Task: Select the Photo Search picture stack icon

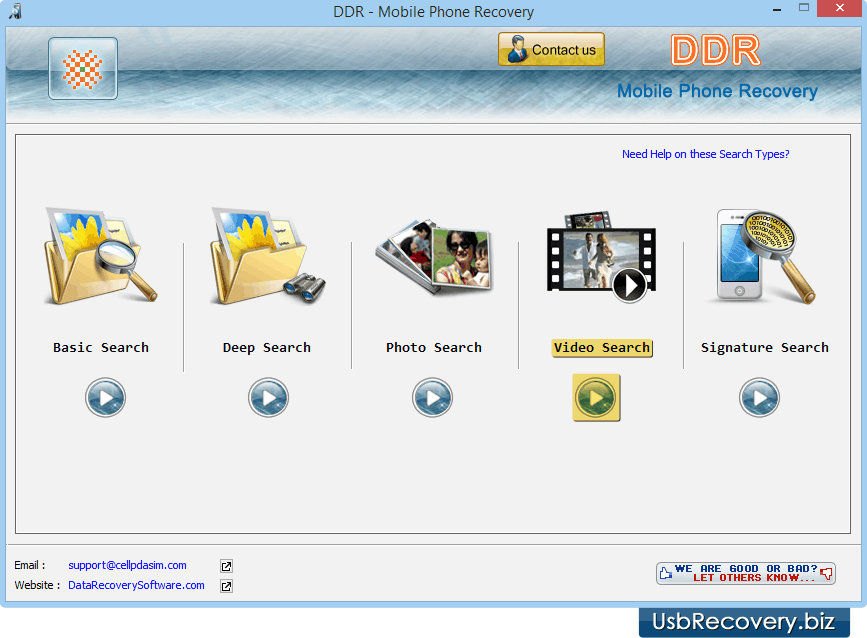Action: pos(433,255)
